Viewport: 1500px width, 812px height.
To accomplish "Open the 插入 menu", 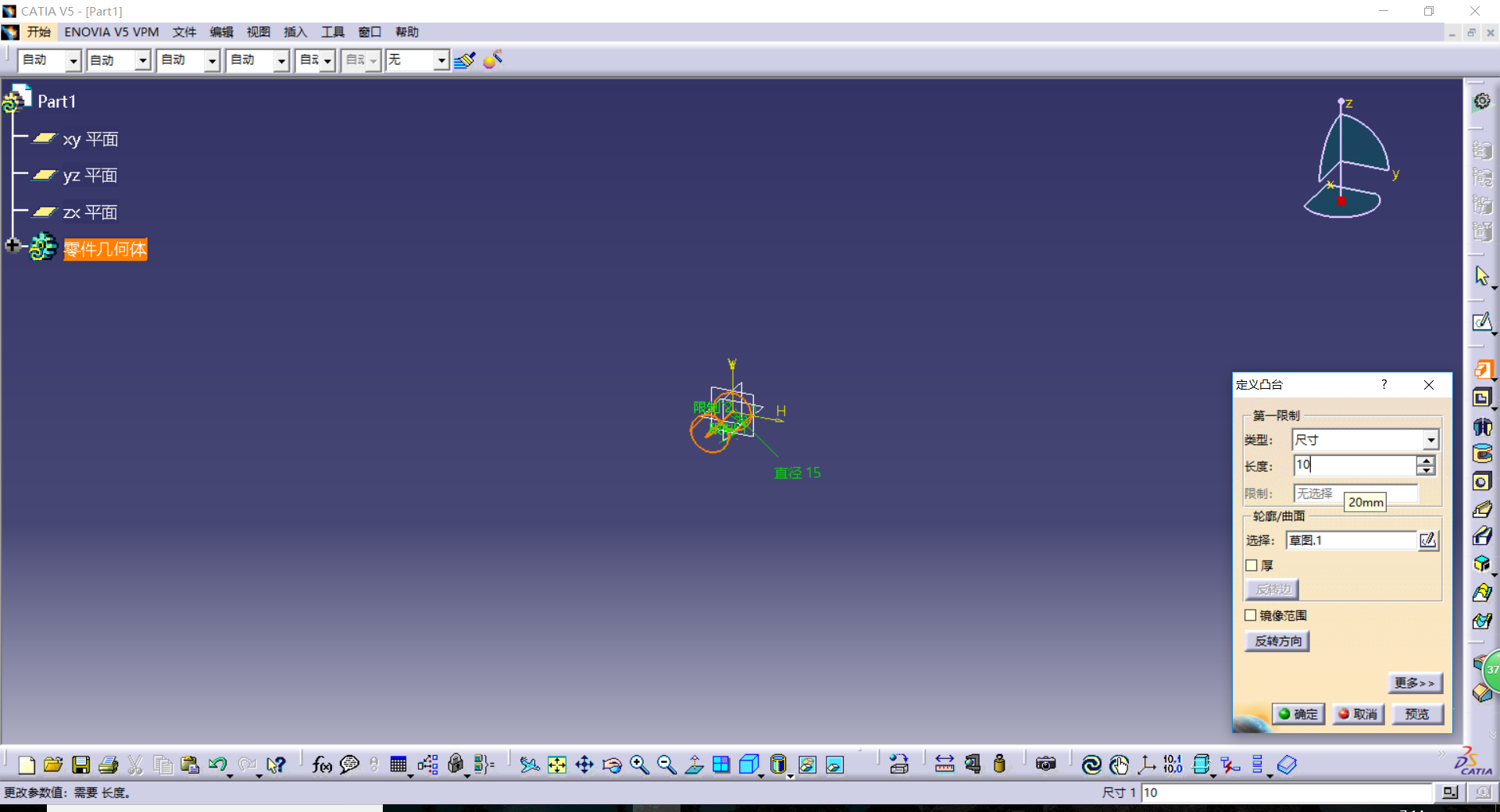I will tap(295, 32).
